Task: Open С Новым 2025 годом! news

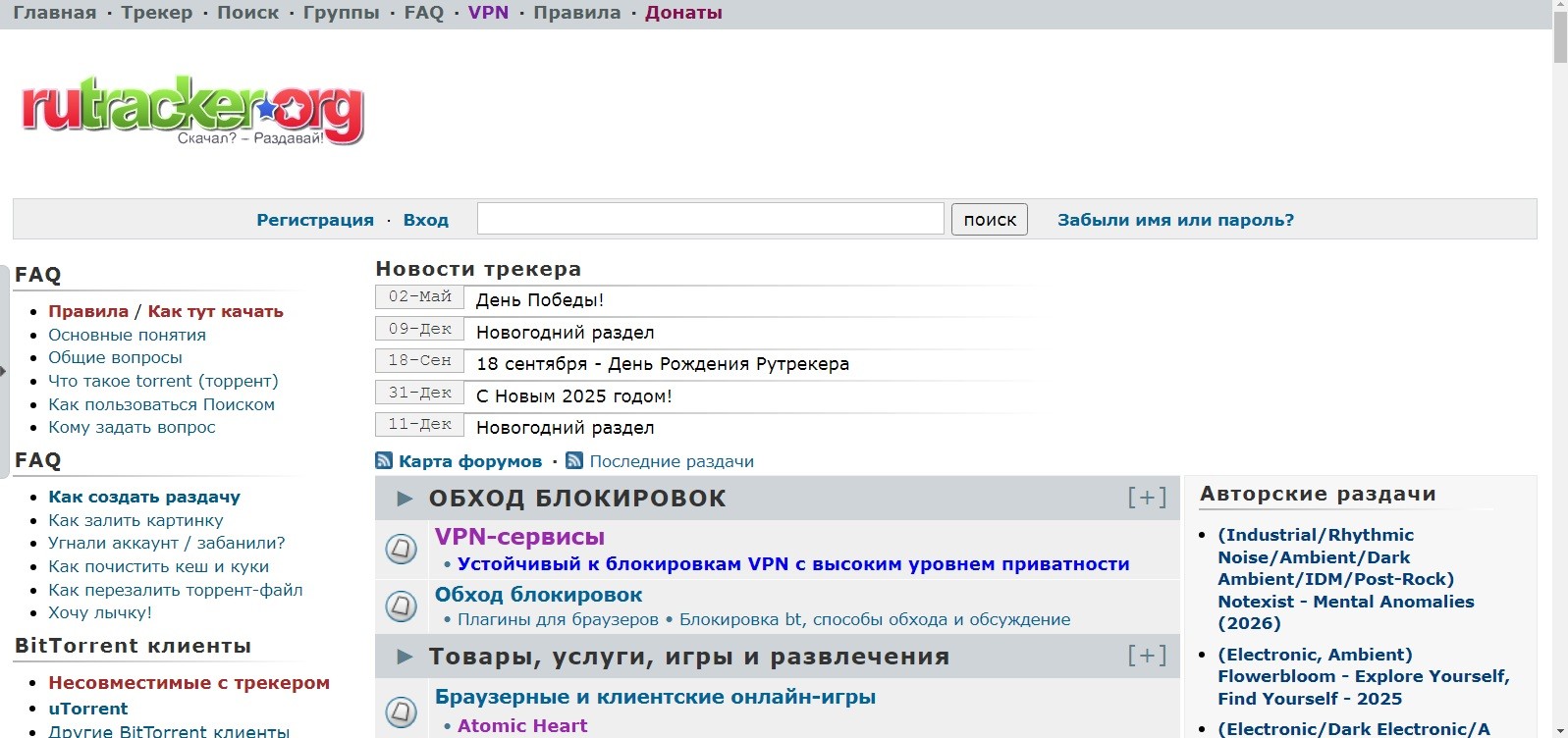Action: pos(574,396)
